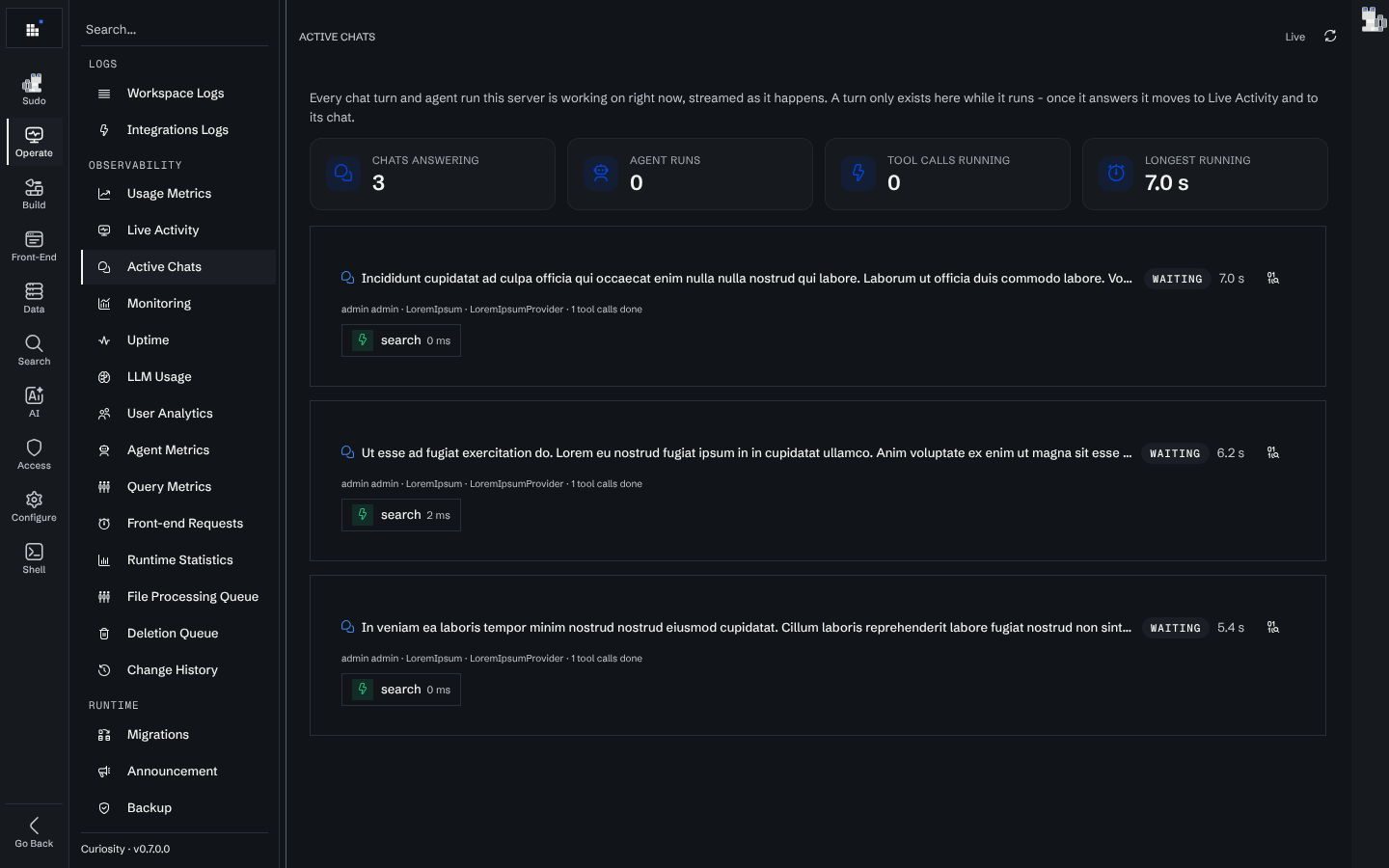Switch to Live Activity
The width and height of the screenshot is (1389, 868).
[x=178, y=231]
